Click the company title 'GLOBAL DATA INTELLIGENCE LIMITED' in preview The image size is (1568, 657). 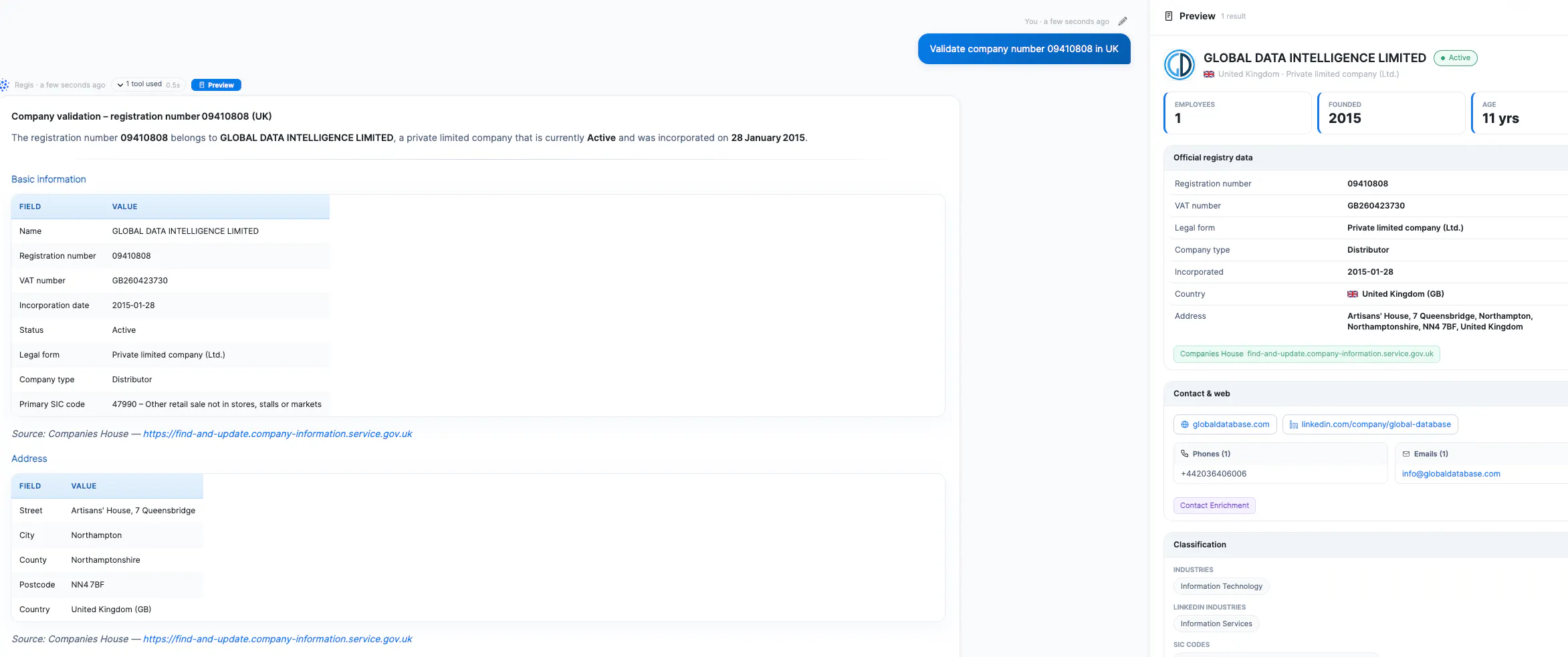1315,58
